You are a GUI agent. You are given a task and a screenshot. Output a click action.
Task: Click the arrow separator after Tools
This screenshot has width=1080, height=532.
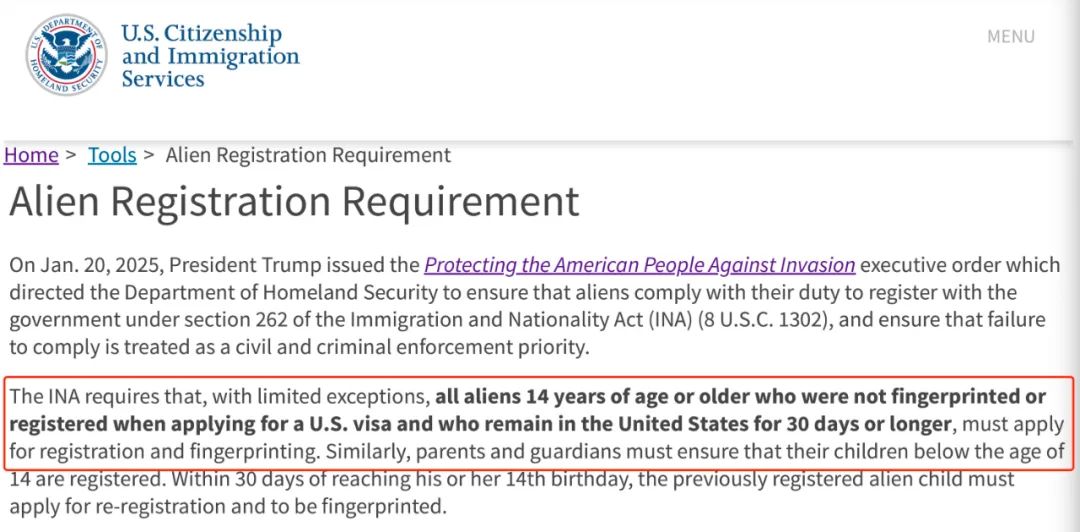pos(149,155)
